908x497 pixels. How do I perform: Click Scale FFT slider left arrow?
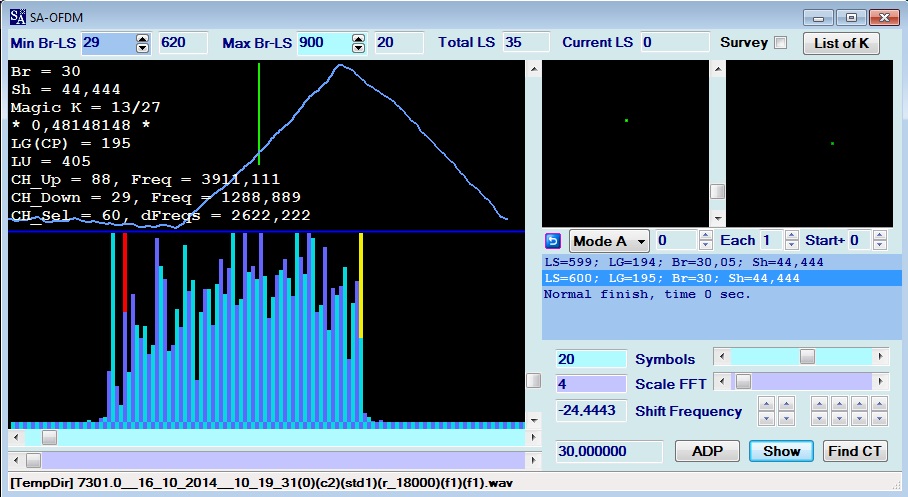pos(722,381)
